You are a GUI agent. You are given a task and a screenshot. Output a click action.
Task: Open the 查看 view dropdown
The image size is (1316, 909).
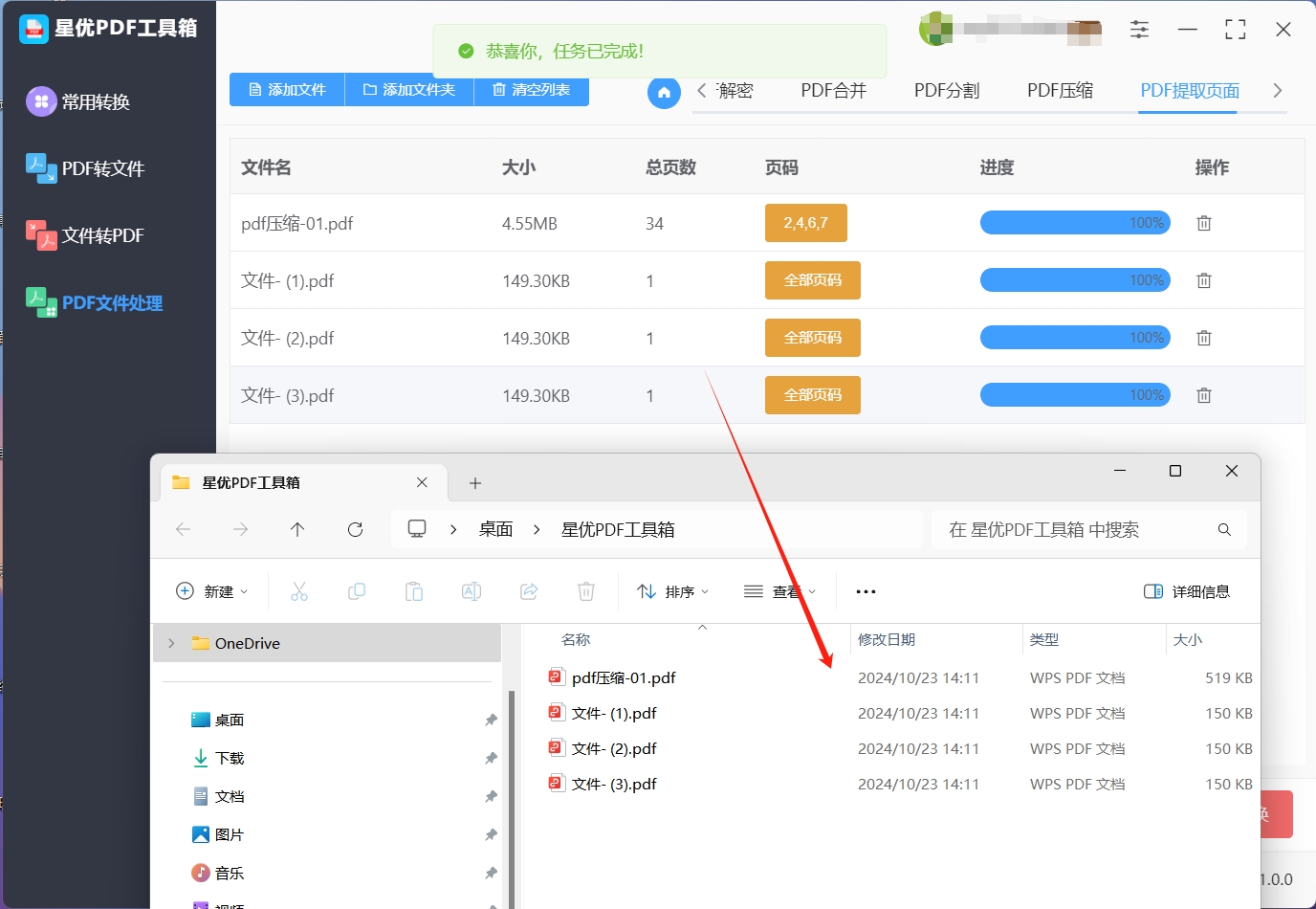point(780,591)
